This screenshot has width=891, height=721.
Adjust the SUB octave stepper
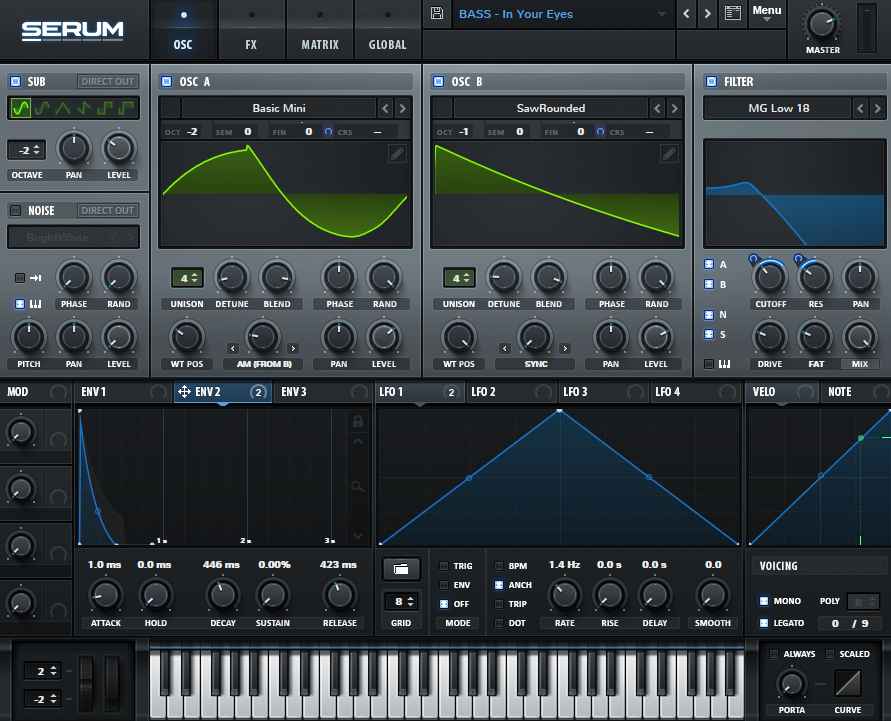[26, 151]
